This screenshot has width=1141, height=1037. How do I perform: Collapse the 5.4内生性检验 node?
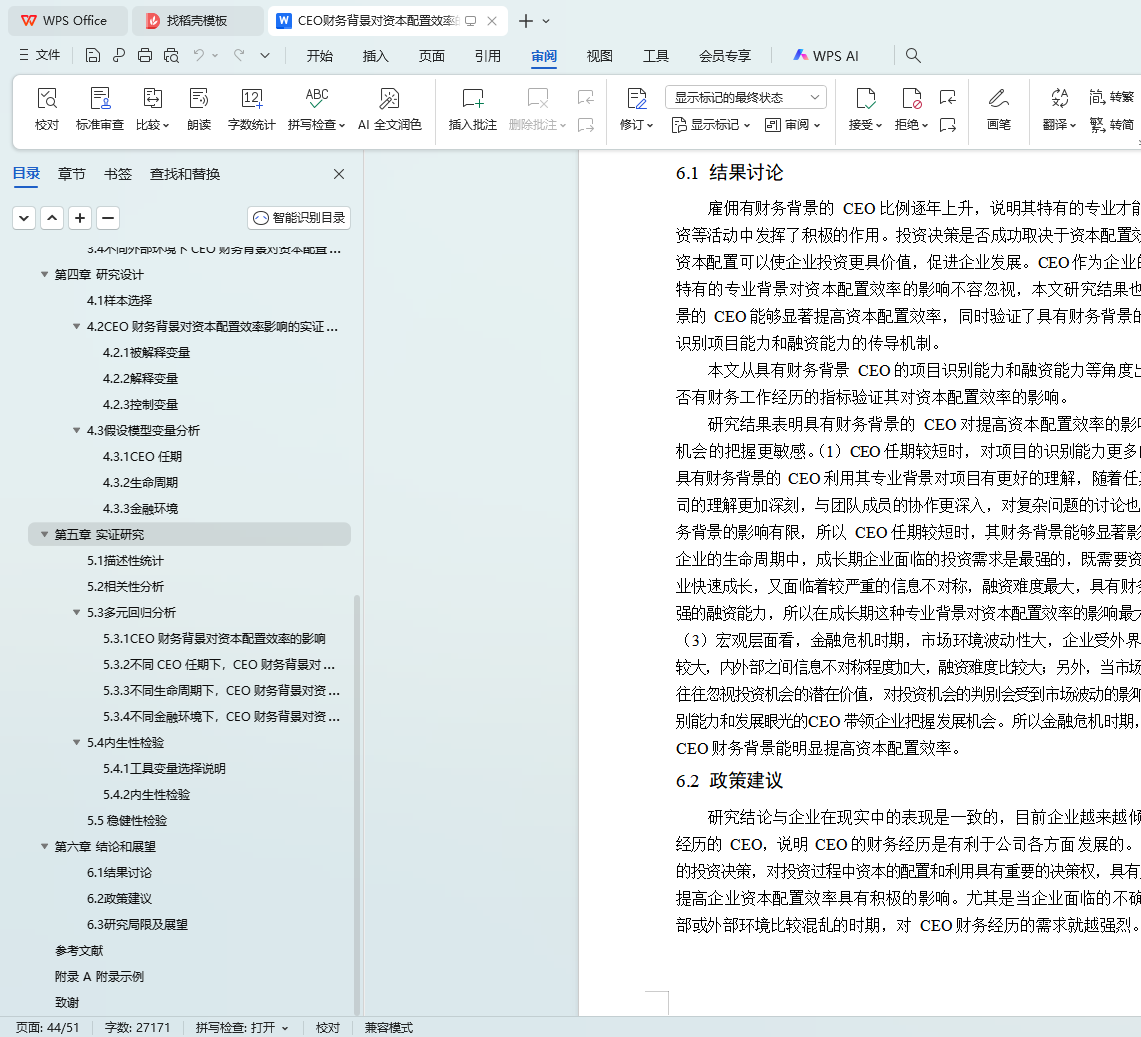coord(76,742)
